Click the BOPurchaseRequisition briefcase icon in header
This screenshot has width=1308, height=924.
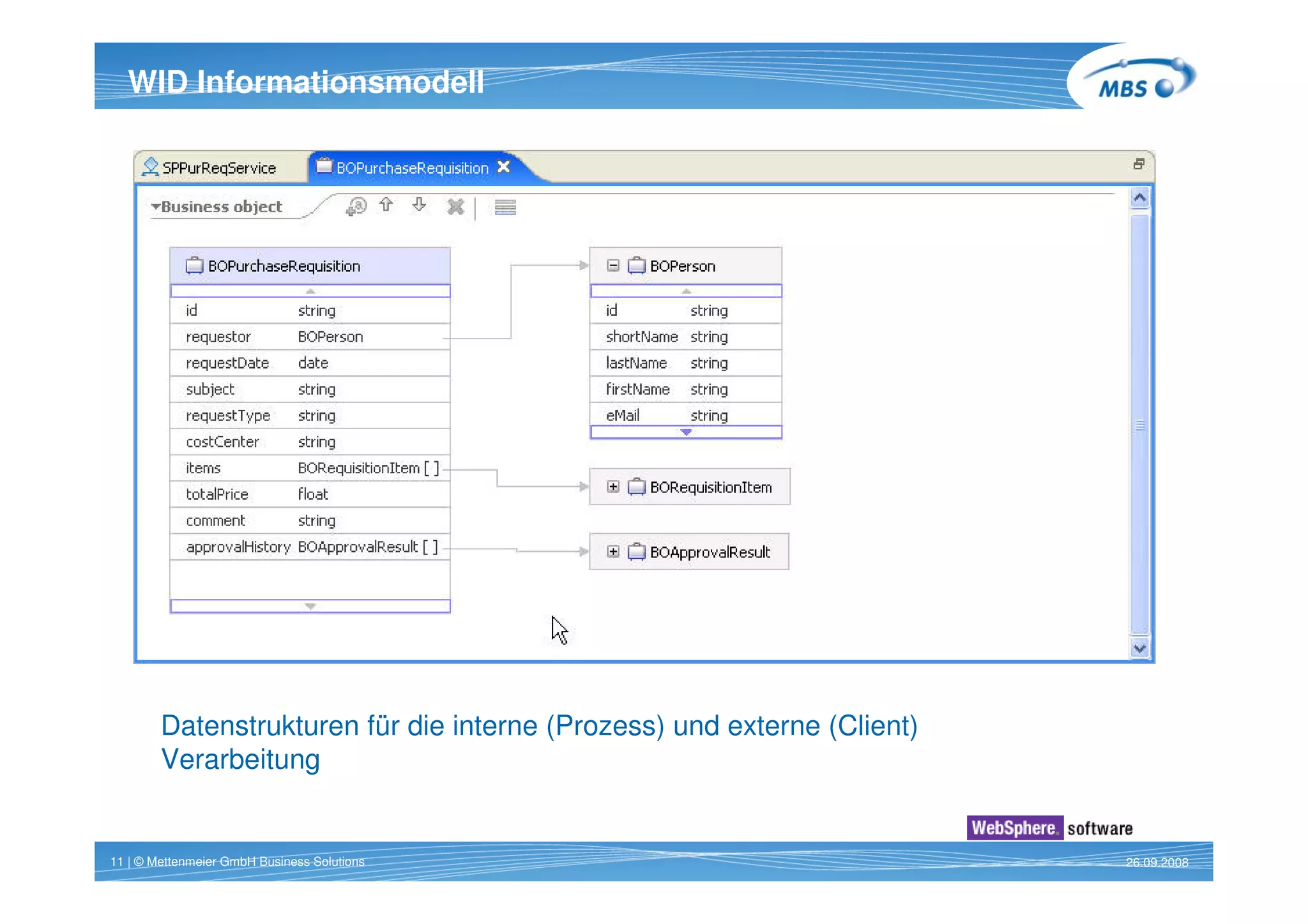pyautogui.click(x=194, y=266)
